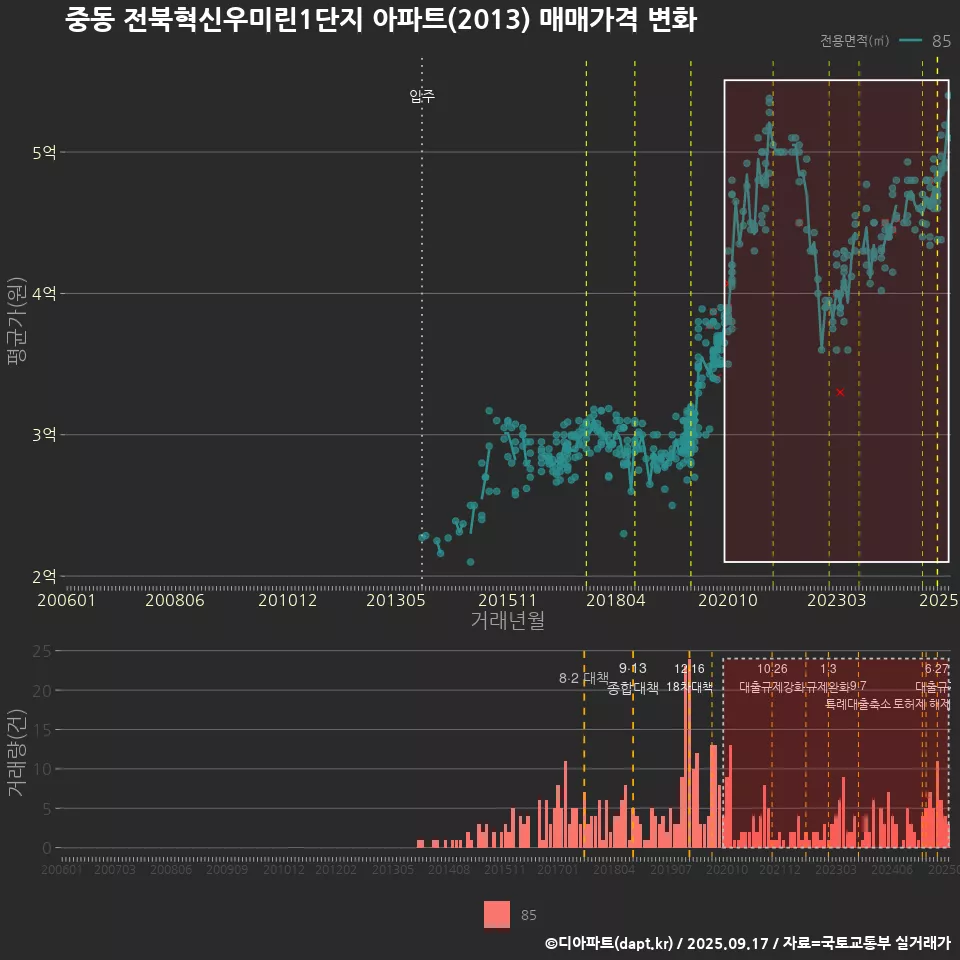Click the 규제완화 annotation label
Viewport: 960px width, 960px height.
[828, 687]
